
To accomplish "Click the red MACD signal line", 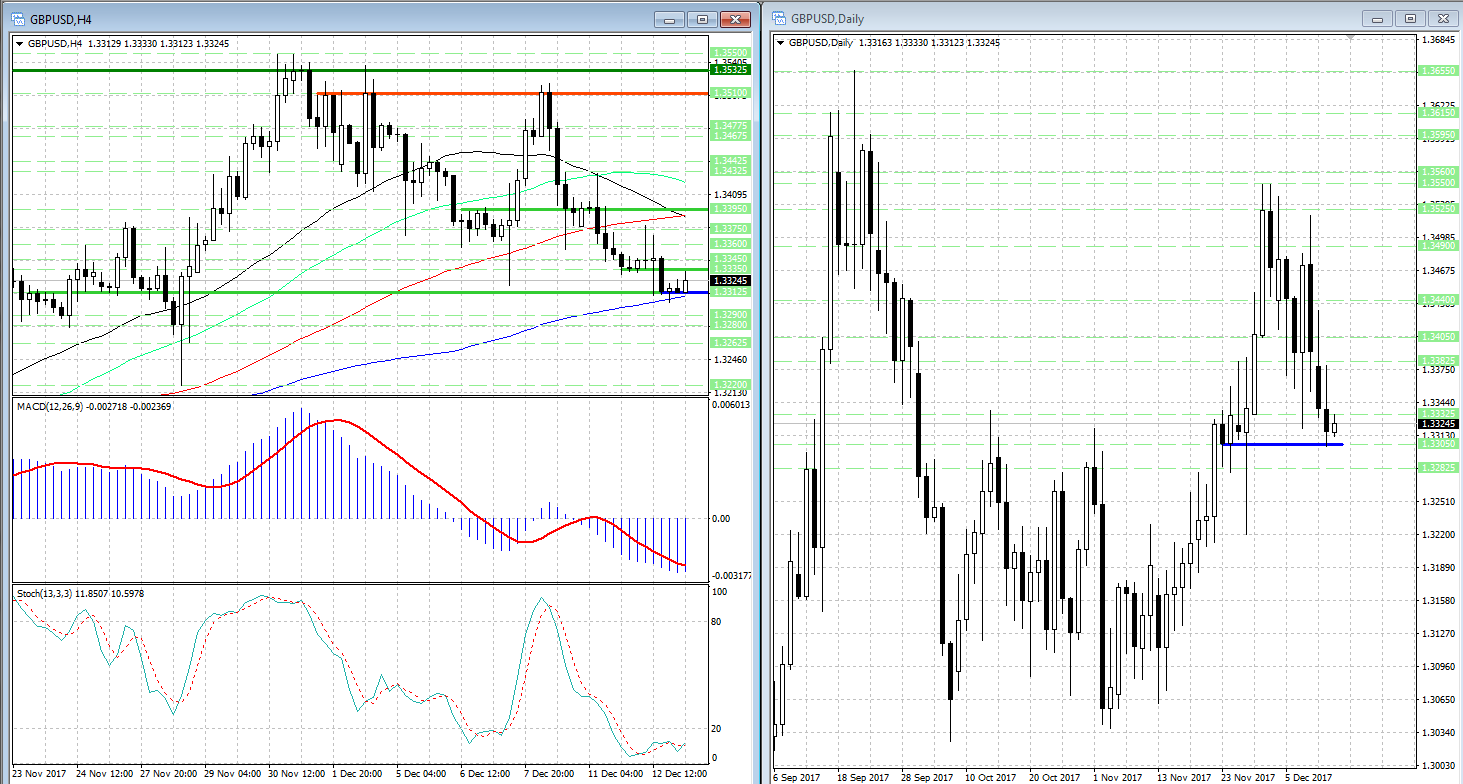I will tap(400, 458).
